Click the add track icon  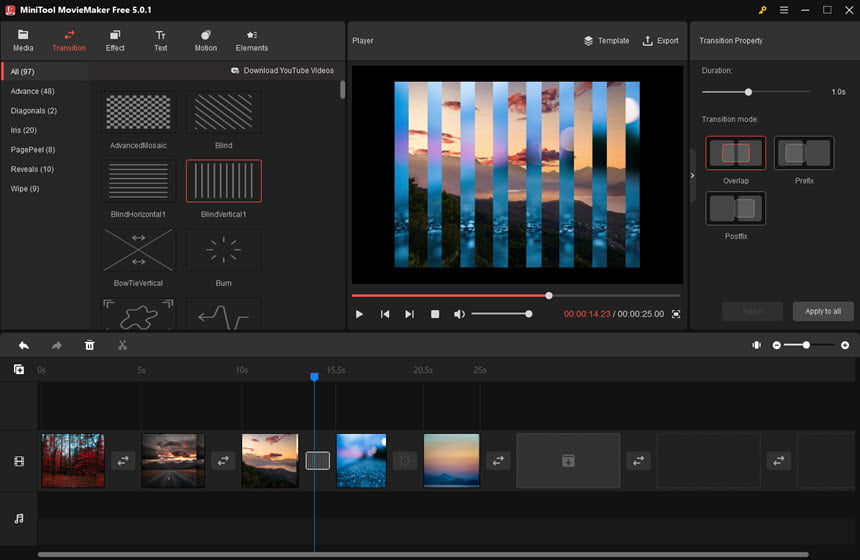pyautogui.click(x=19, y=369)
